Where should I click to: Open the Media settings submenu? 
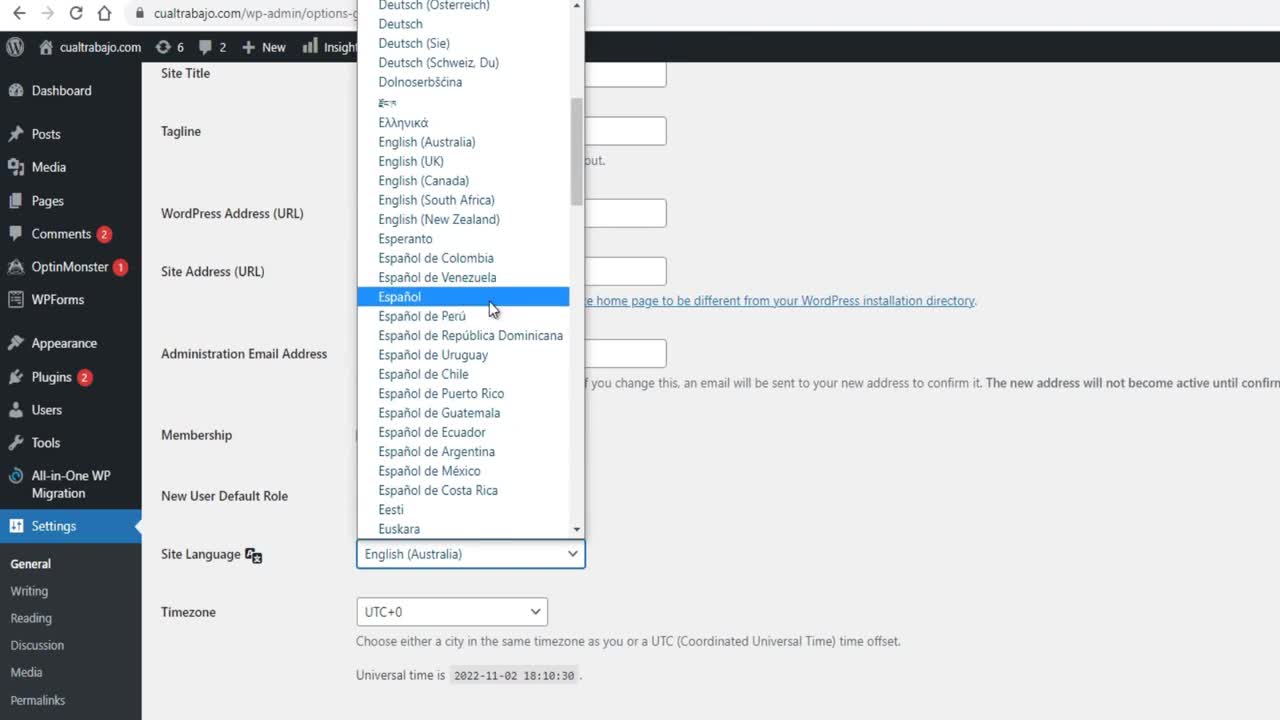click(26, 672)
